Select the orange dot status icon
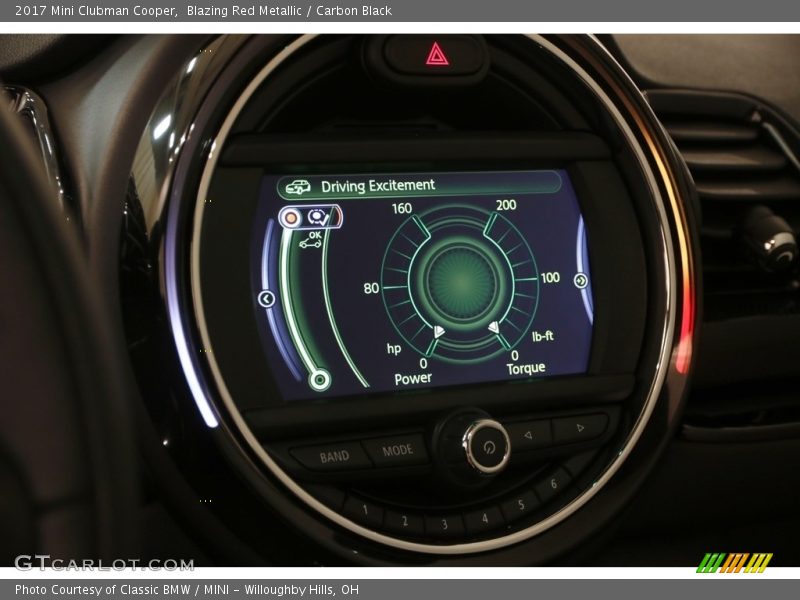 [291, 218]
